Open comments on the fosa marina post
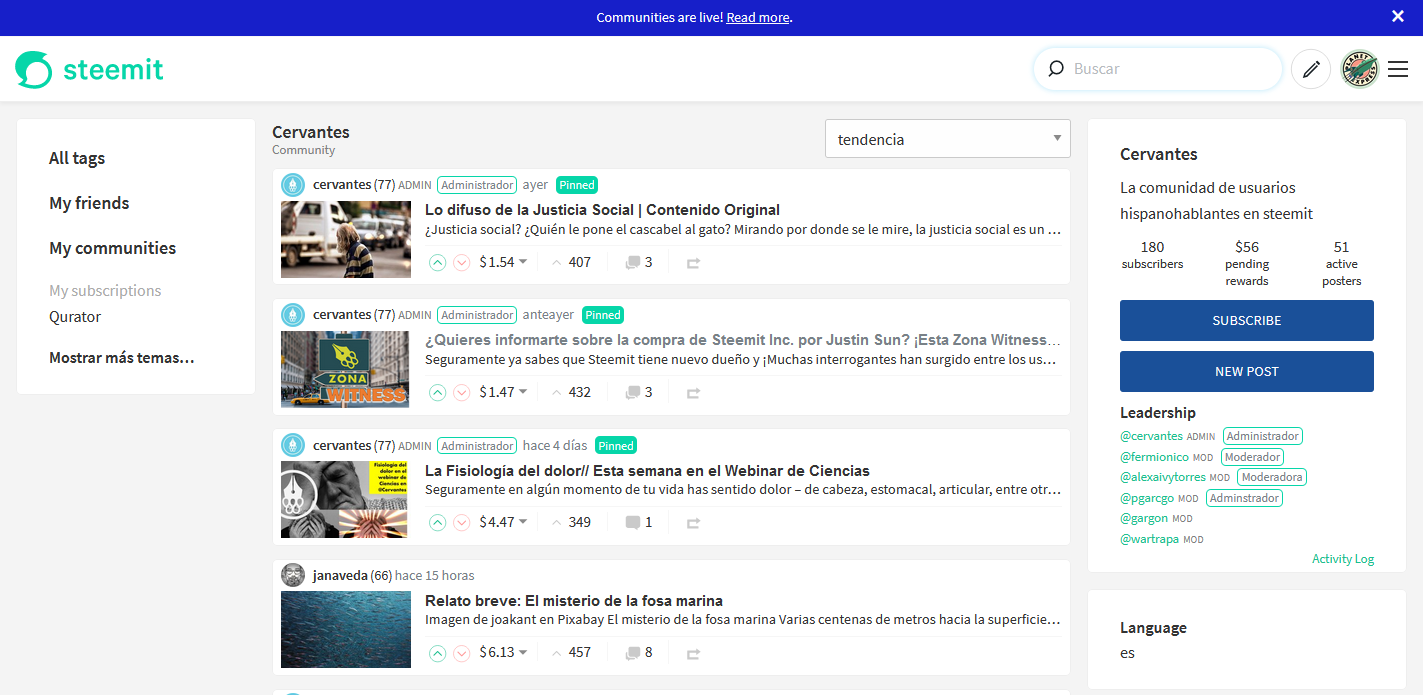 click(639, 653)
